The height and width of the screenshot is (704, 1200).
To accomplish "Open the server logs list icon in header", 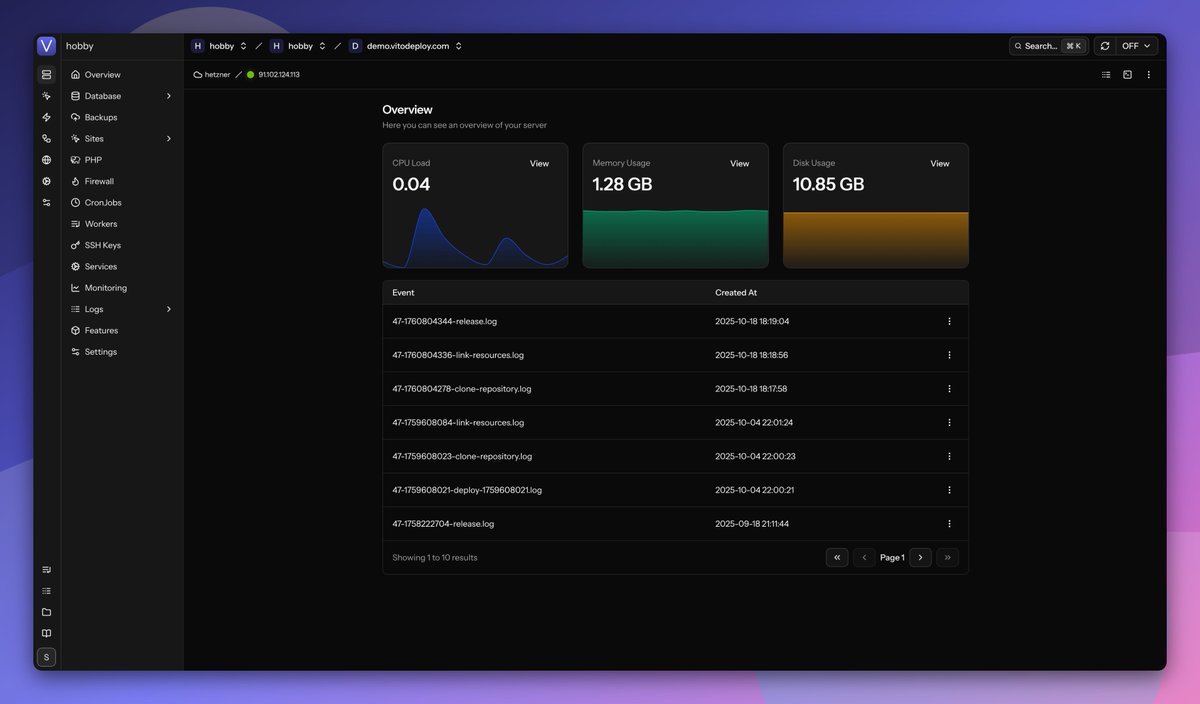I will [x=1106, y=75].
